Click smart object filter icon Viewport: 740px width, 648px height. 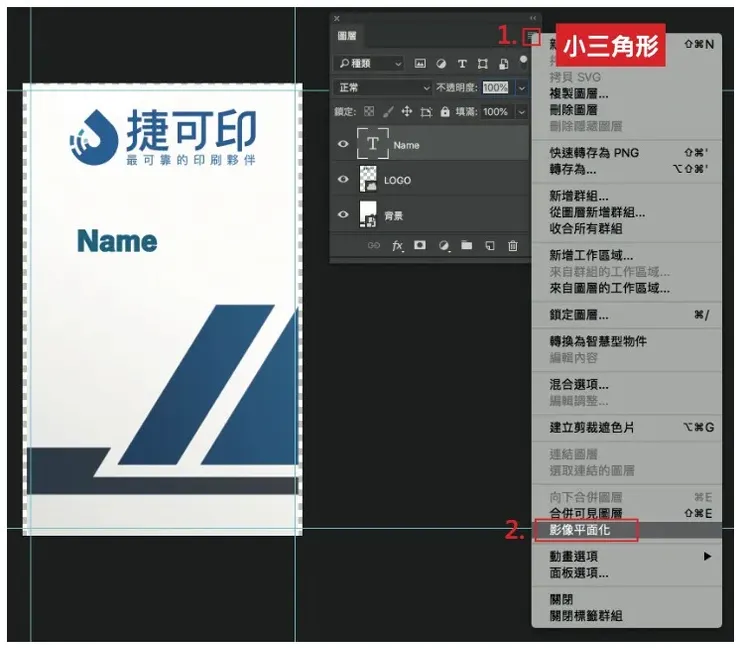tap(504, 64)
